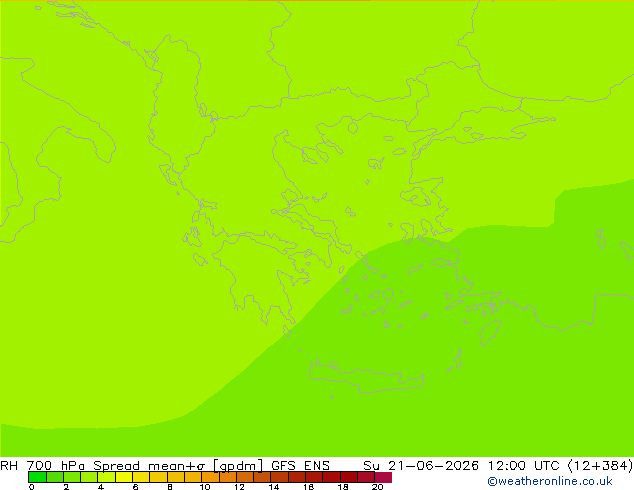Click the legend swatch starting at label 8
This screenshot has width=634, height=490.
tap(176, 477)
